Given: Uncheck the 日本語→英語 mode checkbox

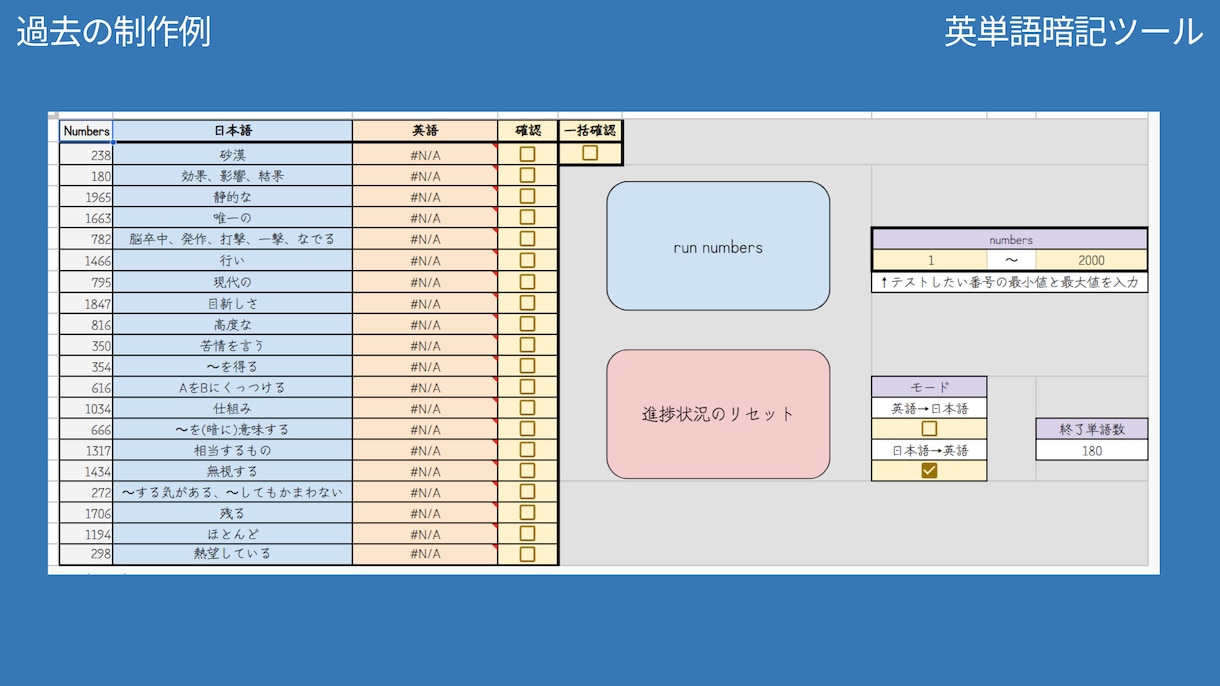Looking at the screenshot, I should pos(929,471).
